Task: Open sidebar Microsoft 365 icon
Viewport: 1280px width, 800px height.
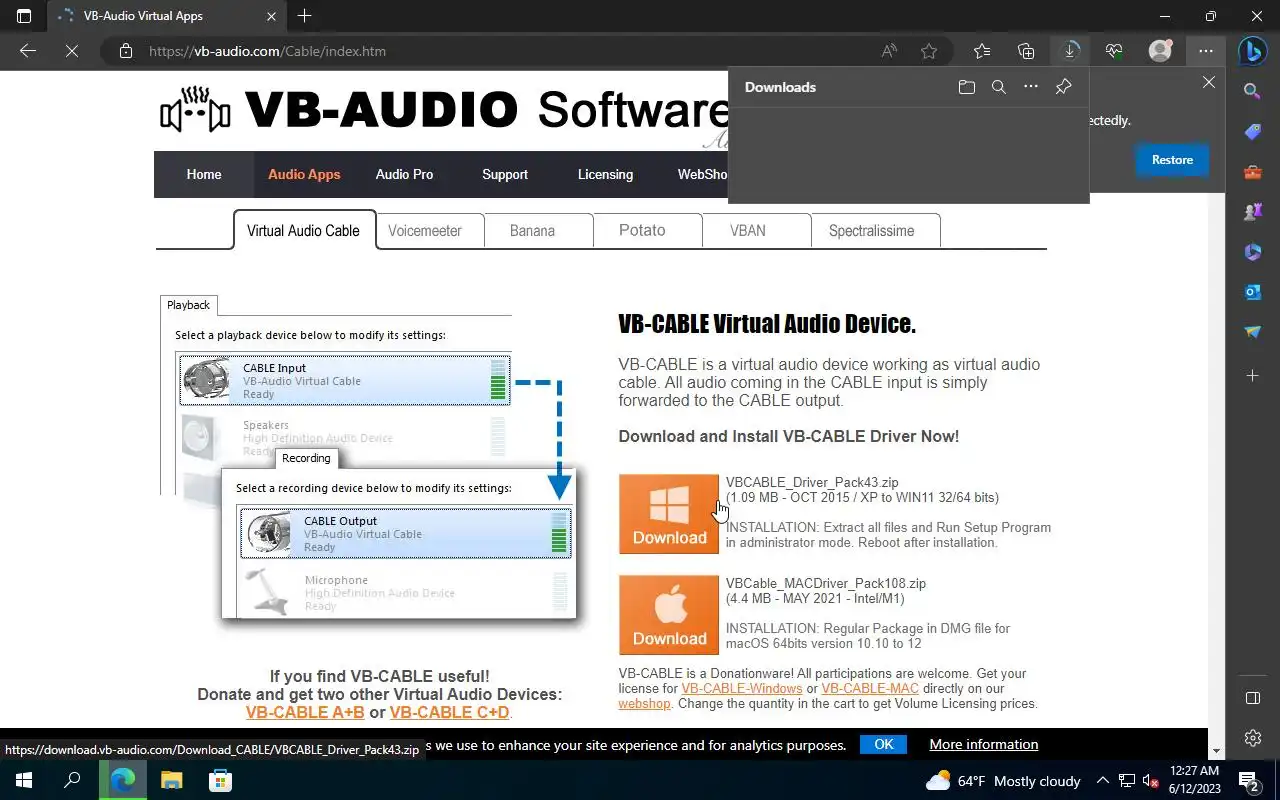Action: click(1252, 252)
